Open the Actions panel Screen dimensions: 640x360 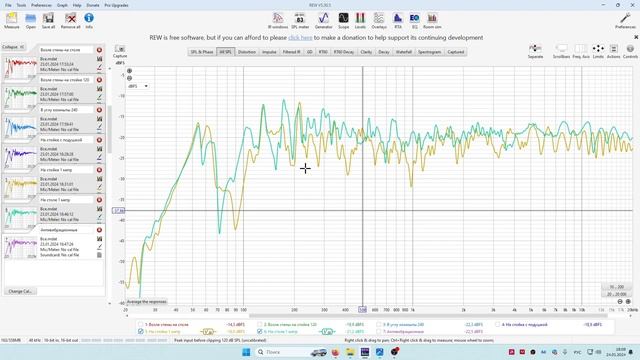[x=613, y=51]
